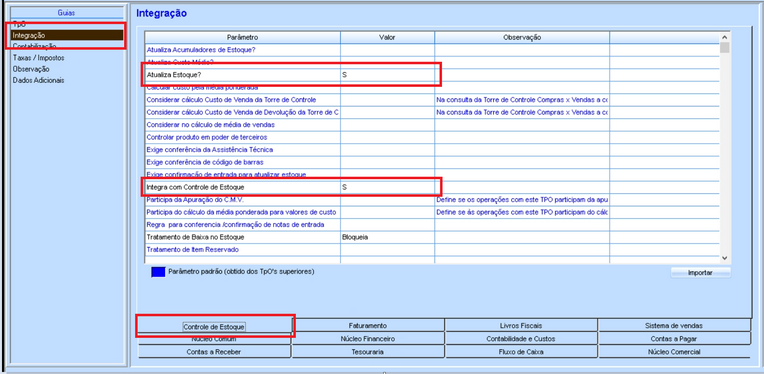Select the Integração guide in the sidebar
Screen dimensions: 764x374
point(68,35)
